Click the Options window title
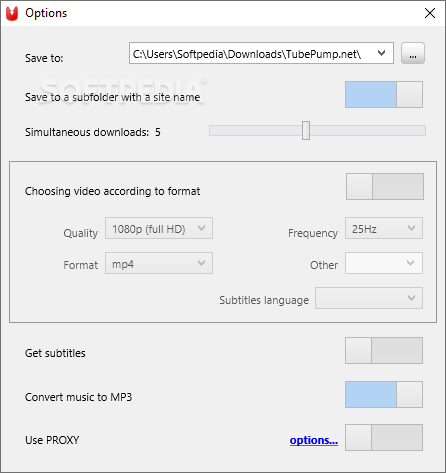The width and height of the screenshot is (446, 473). 46,13
